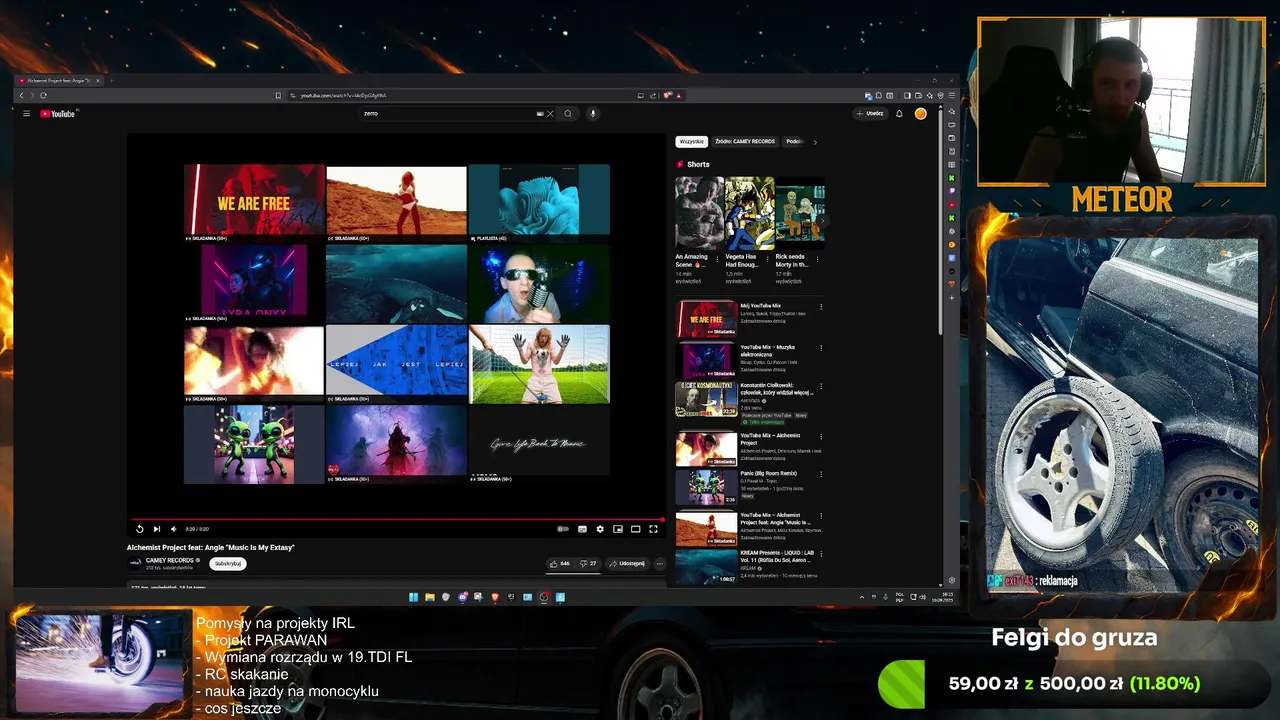The width and height of the screenshot is (1280, 720).
Task: Open options for 'Vegeta Has Had Enough' short
Action: [768, 258]
